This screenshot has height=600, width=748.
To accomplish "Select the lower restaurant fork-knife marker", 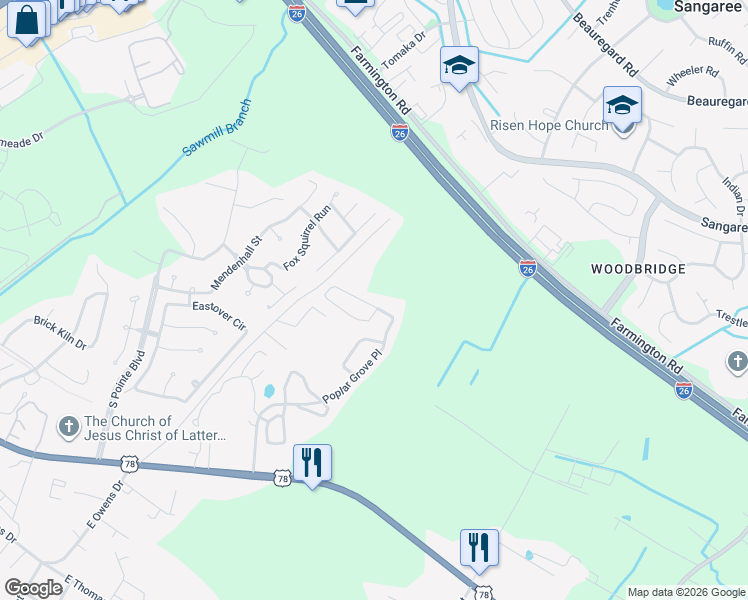I will pos(479,549).
